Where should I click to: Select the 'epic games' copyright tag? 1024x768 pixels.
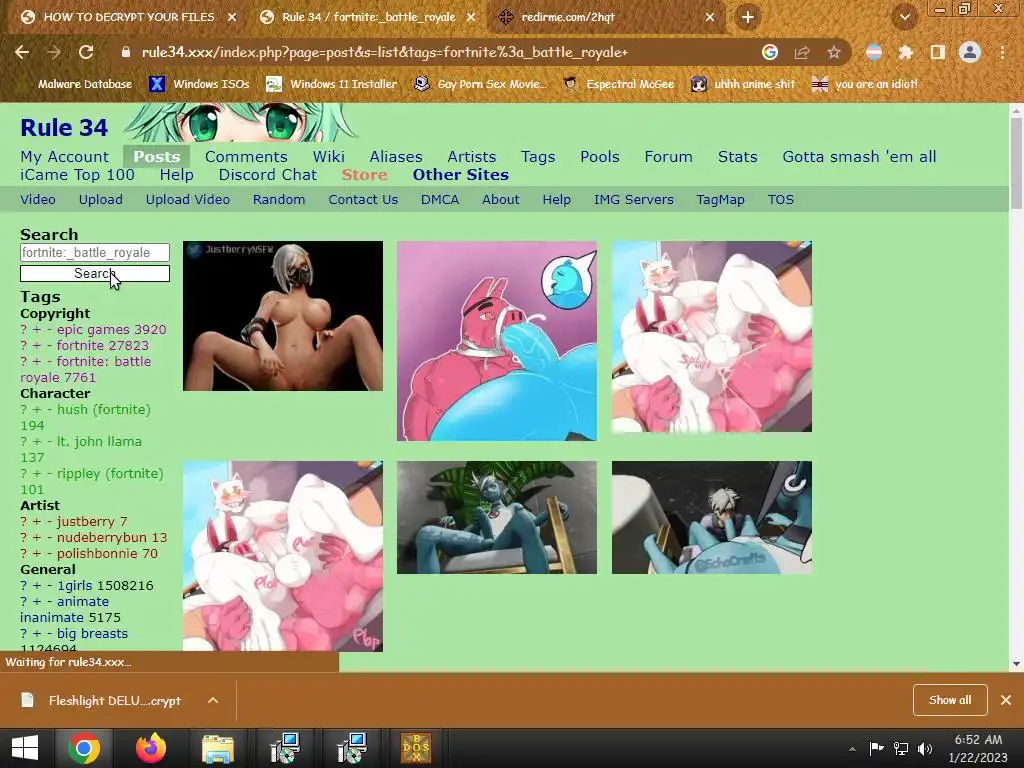pos(93,330)
